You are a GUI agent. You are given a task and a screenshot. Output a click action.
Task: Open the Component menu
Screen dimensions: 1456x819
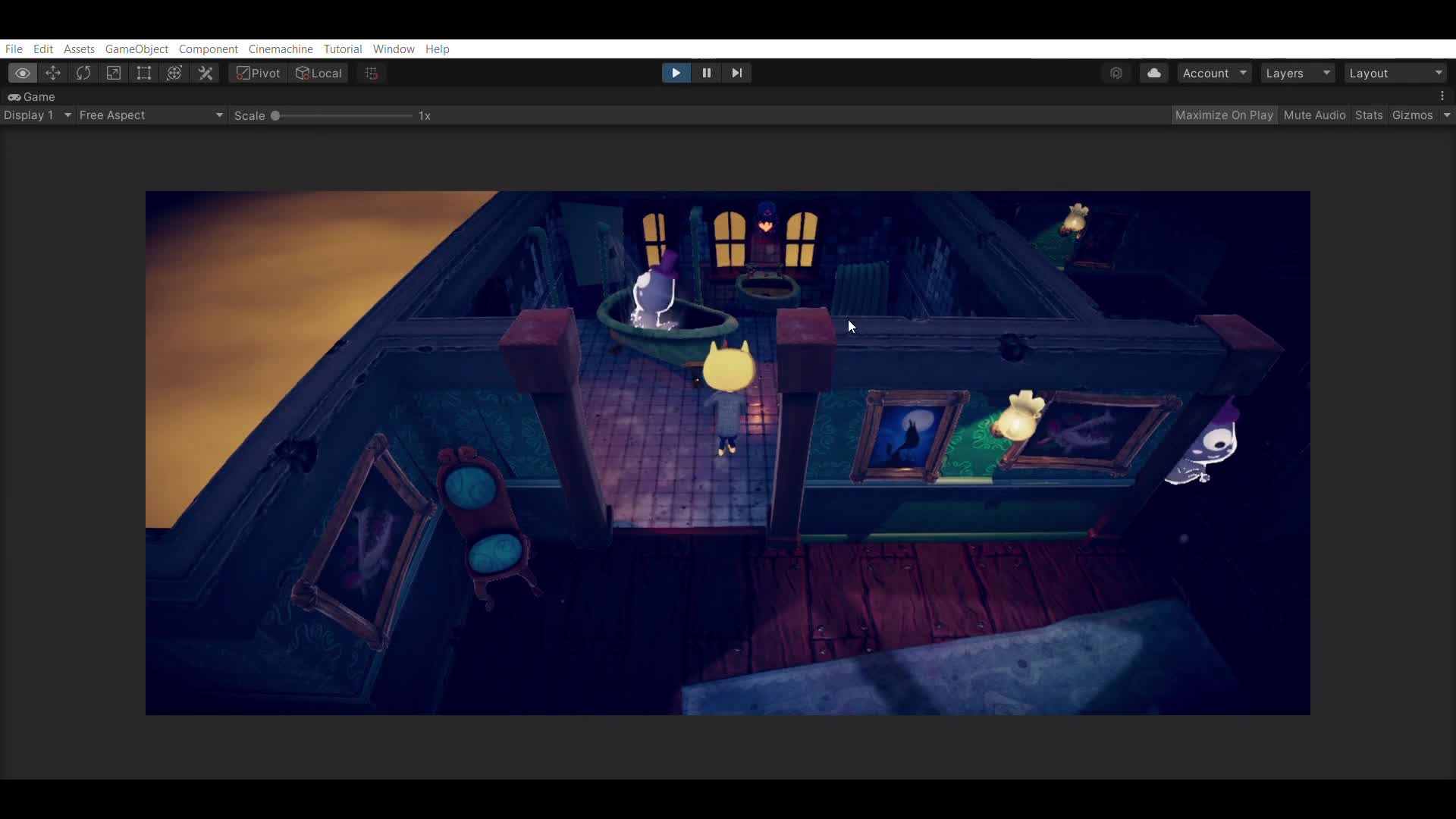tap(208, 48)
